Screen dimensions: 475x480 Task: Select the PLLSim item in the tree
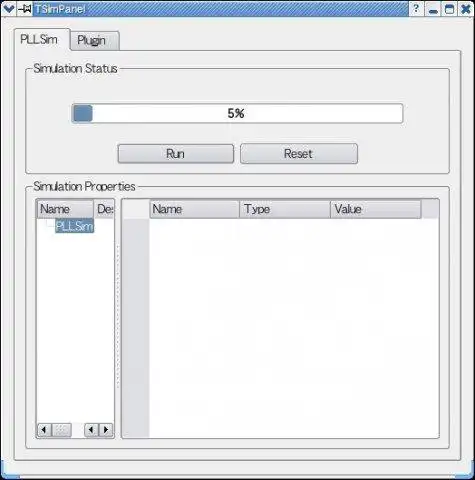click(x=74, y=226)
